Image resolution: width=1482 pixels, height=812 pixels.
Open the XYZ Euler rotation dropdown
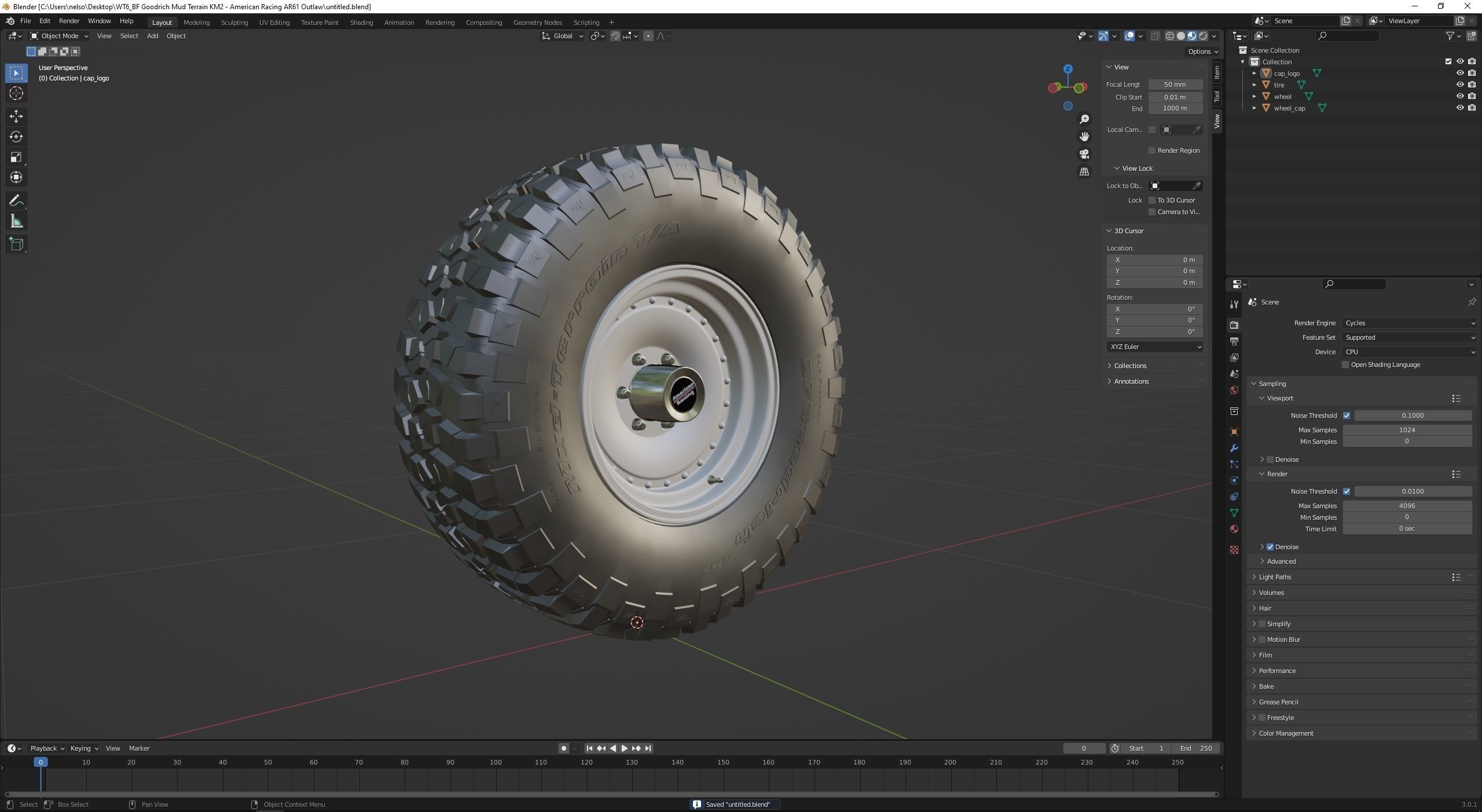coord(1155,347)
